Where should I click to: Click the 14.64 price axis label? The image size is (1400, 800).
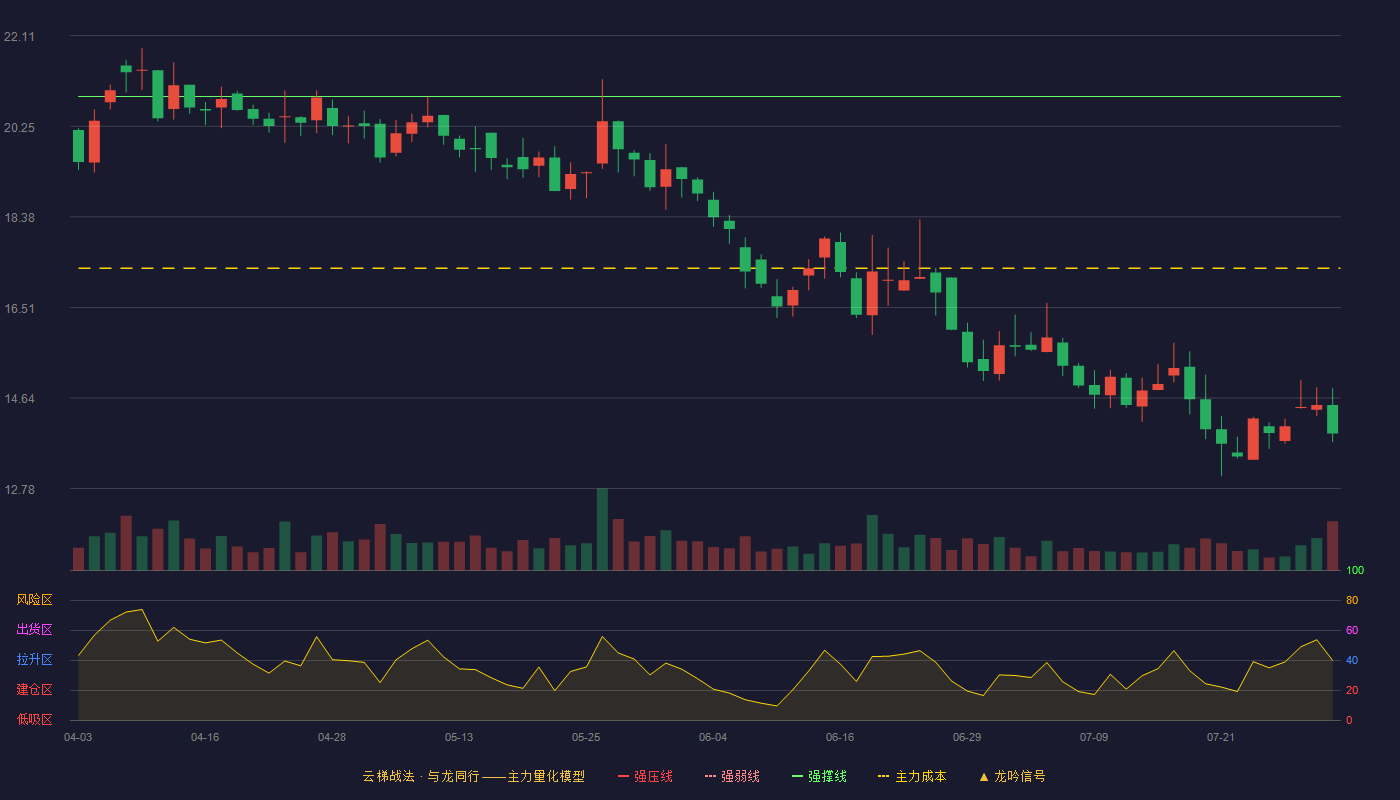click(19, 399)
